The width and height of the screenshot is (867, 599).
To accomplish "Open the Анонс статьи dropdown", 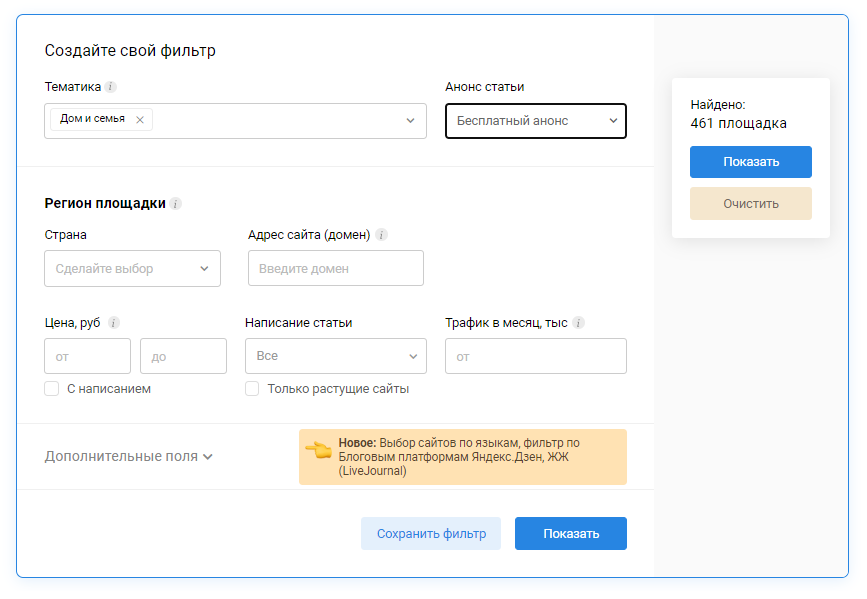I will [535, 121].
